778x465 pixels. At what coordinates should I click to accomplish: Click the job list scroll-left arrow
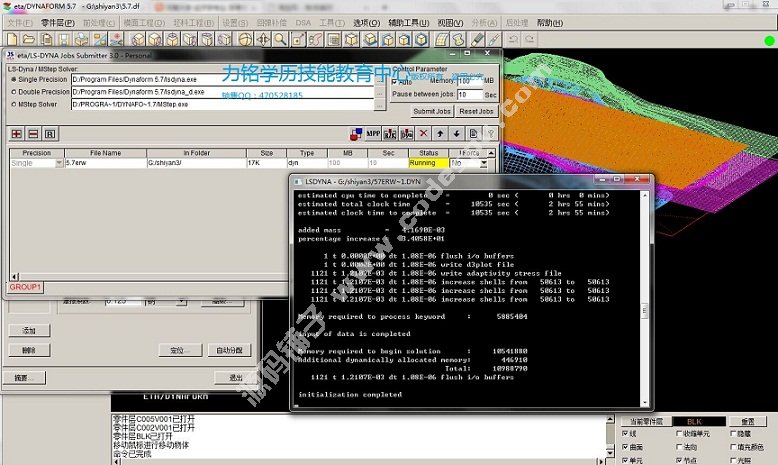click(14, 277)
